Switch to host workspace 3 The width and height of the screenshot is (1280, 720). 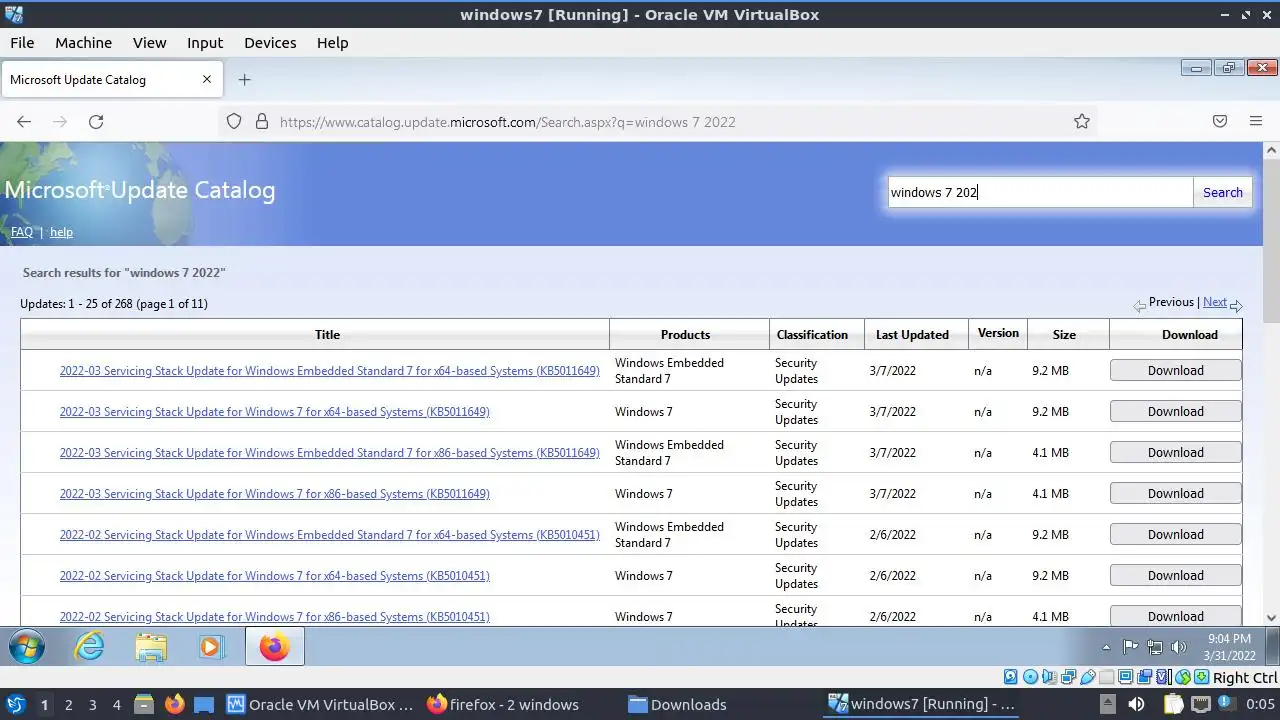pyautogui.click(x=93, y=705)
